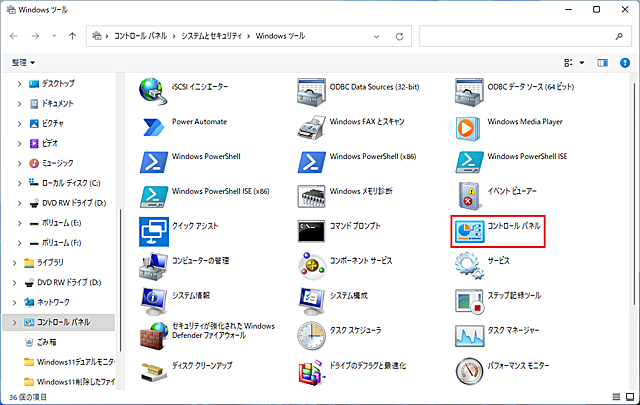Screen dimensions: 640x405
Task: Open パフォーマンス モニター gauge icon
Action: [x=469, y=372]
